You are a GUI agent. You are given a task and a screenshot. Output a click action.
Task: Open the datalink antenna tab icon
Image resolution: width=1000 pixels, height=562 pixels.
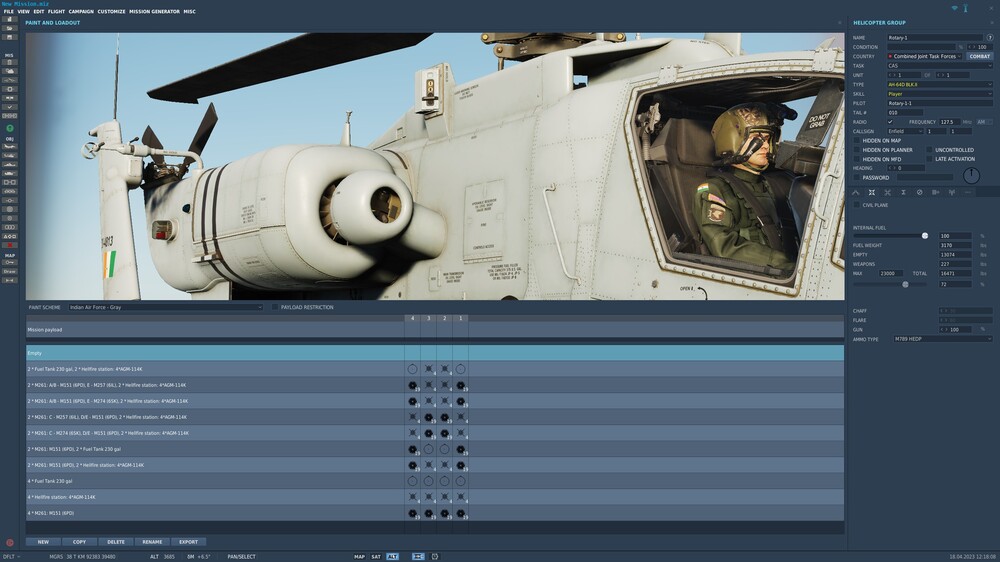click(x=952, y=193)
